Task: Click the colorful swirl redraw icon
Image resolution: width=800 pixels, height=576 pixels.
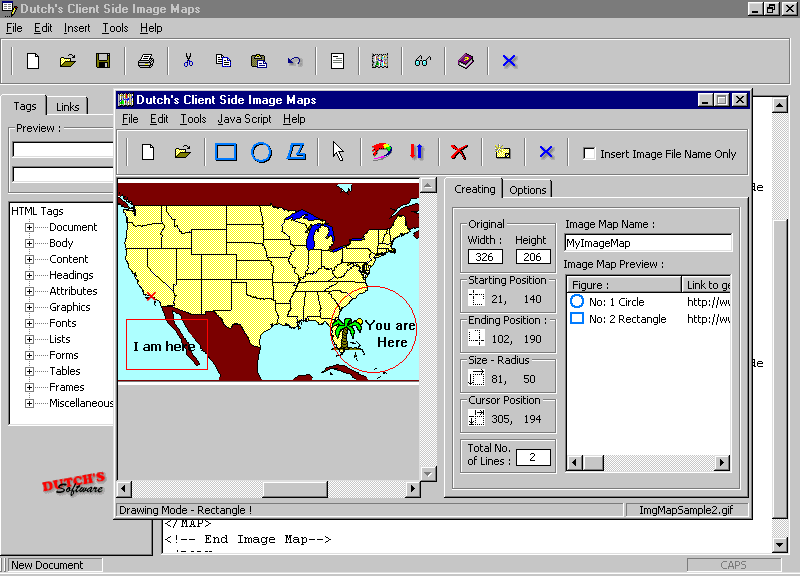Action: pyautogui.click(x=382, y=152)
